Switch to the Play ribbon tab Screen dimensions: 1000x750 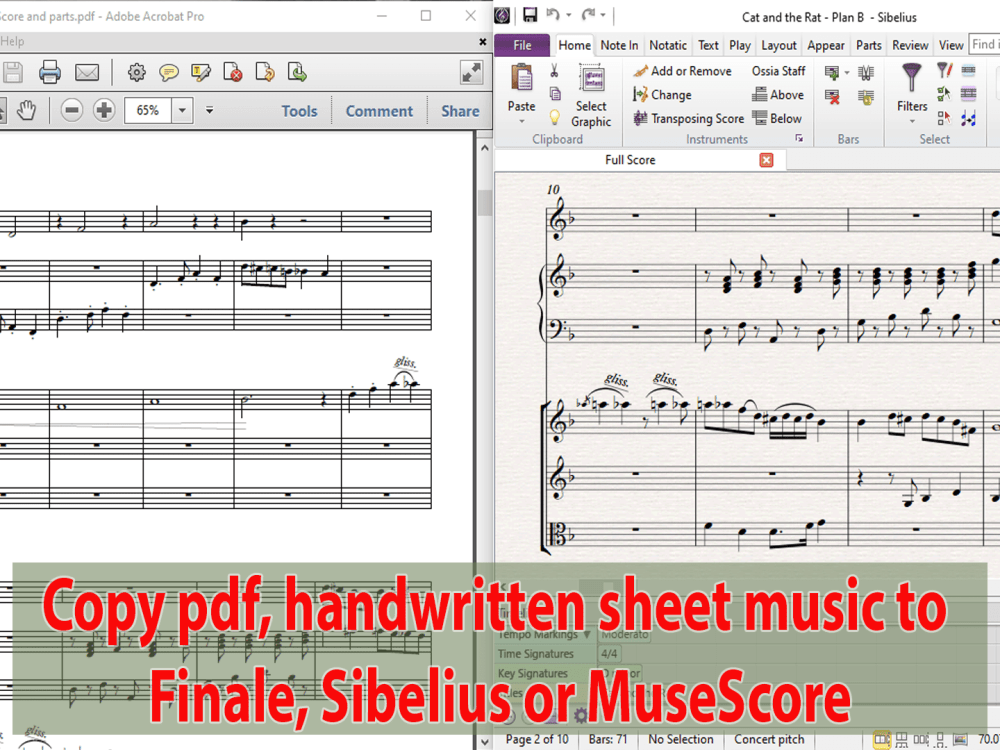pos(740,45)
